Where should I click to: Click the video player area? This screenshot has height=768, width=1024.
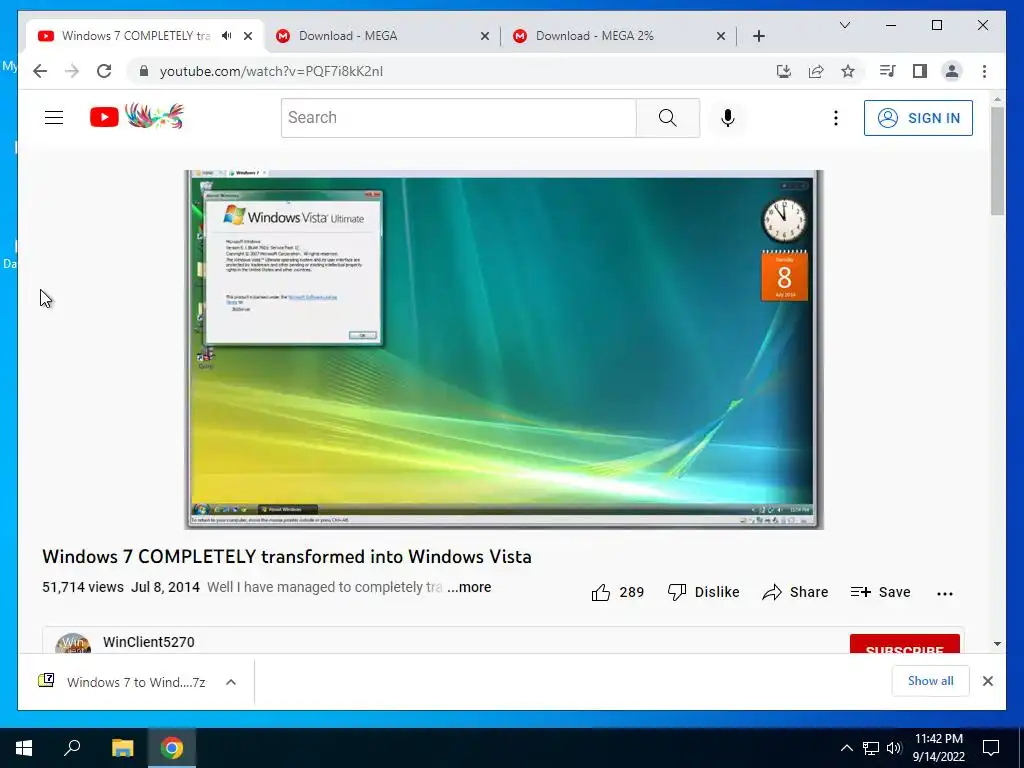pyautogui.click(x=504, y=349)
